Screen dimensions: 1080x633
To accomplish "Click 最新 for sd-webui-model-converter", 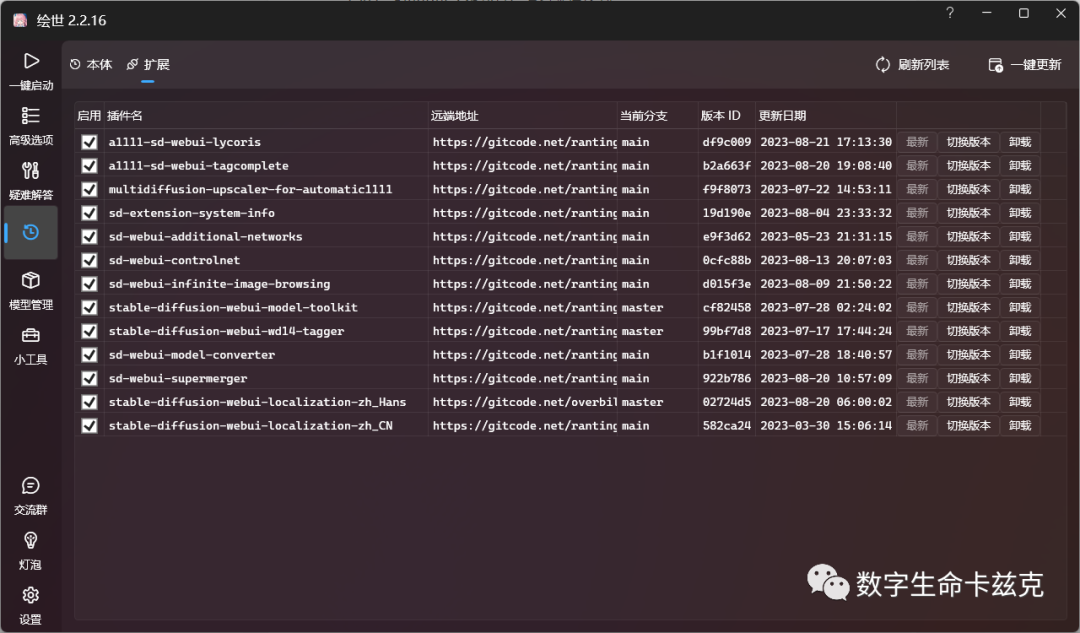I will pos(917,355).
